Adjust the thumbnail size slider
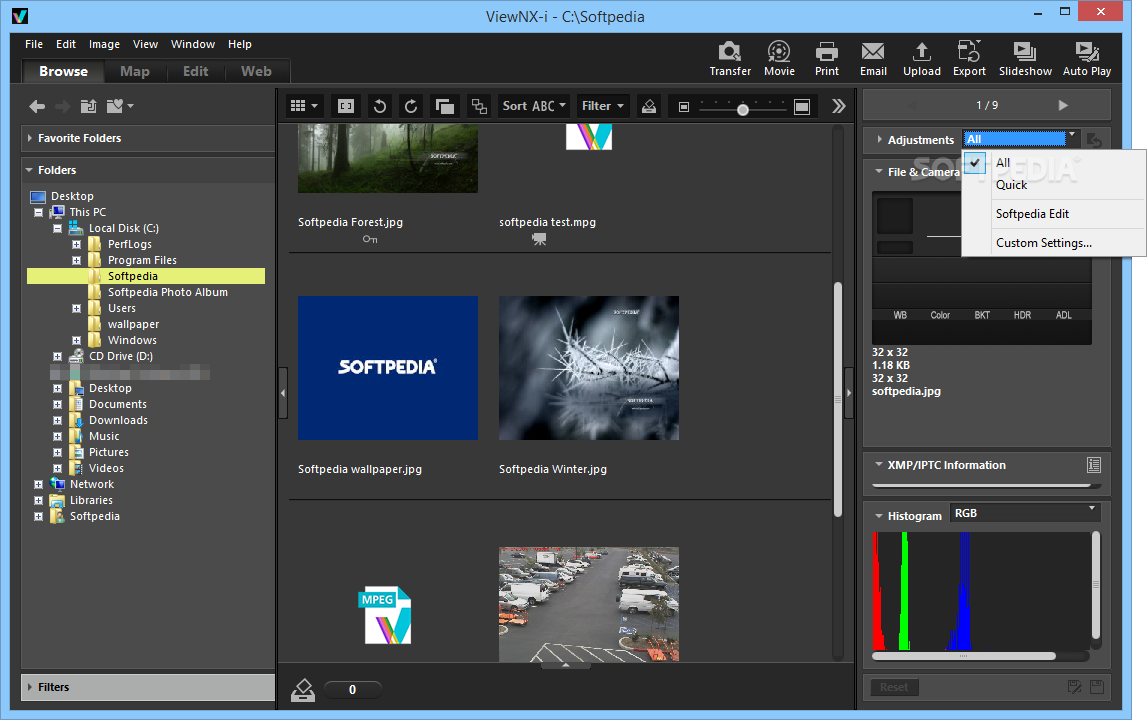This screenshot has height=720, width=1147. pos(742,110)
